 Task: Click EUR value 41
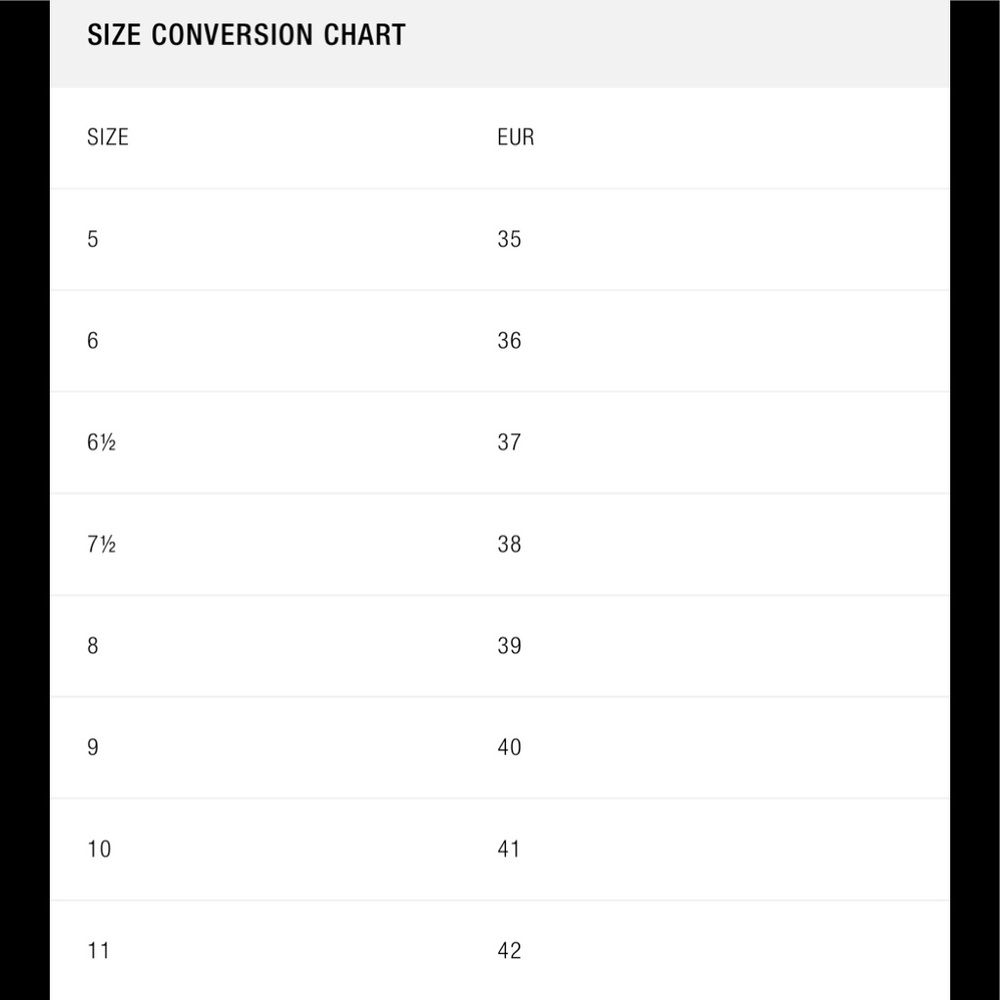(x=508, y=849)
